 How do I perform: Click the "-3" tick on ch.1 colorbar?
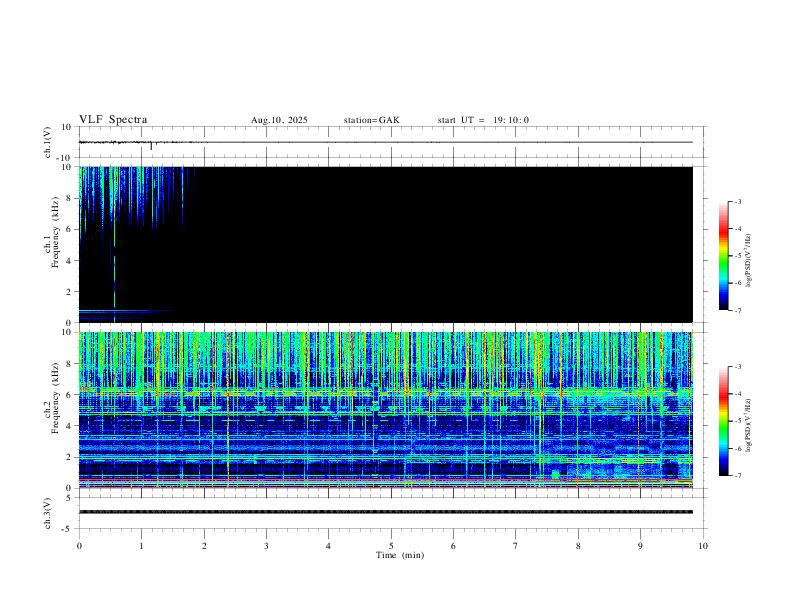coord(738,201)
